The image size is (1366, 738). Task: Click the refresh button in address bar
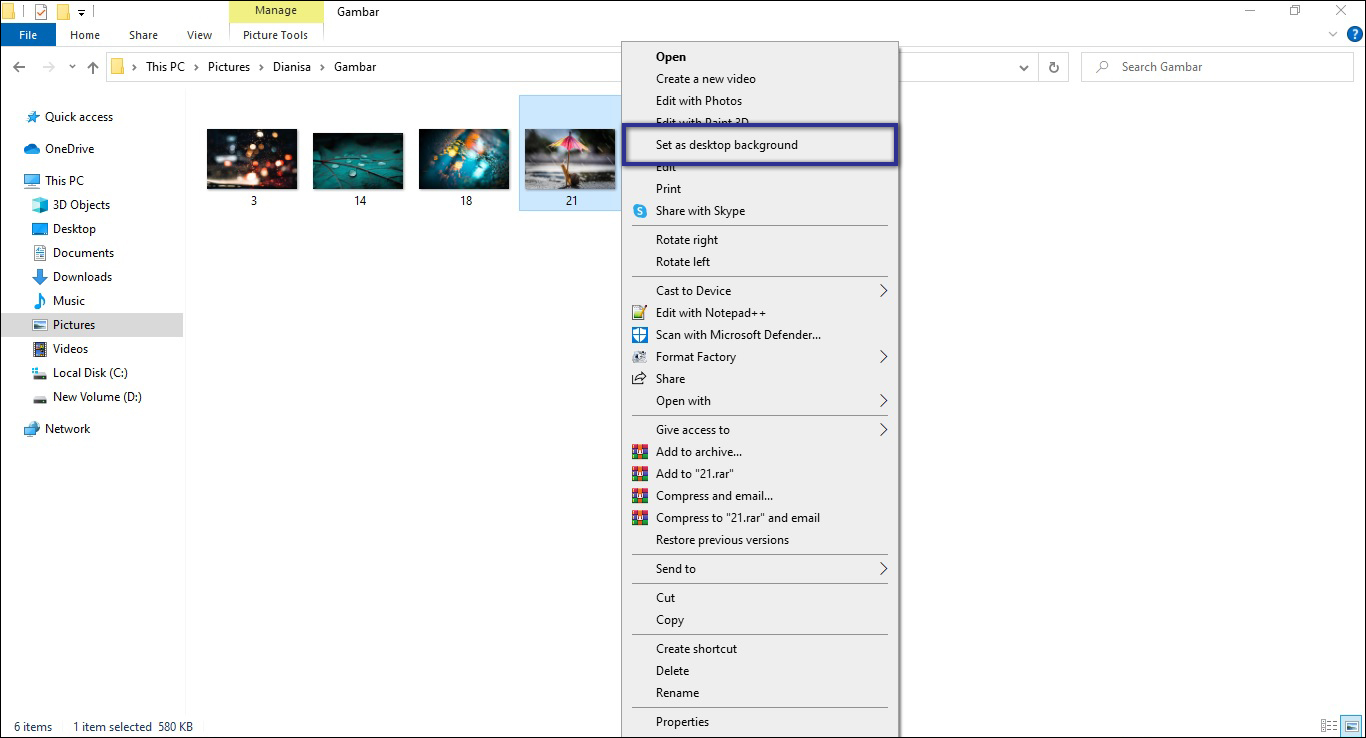point(1054,66)
